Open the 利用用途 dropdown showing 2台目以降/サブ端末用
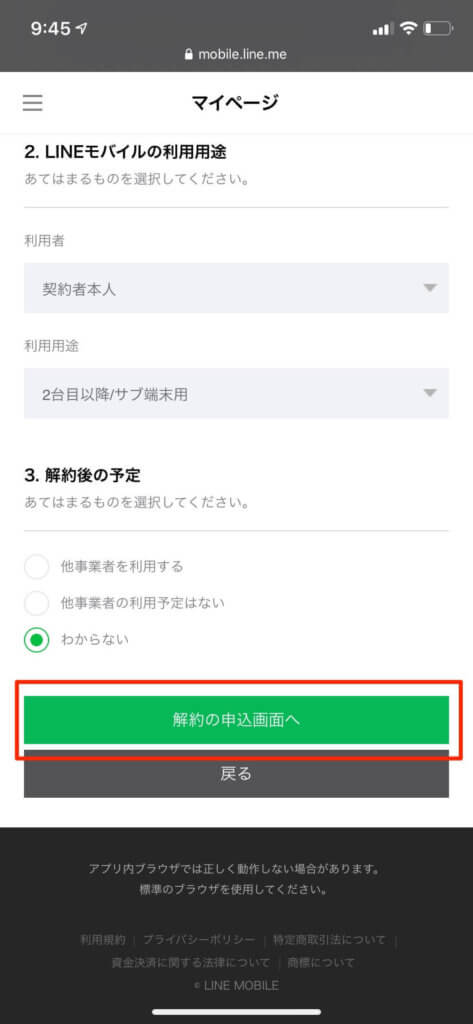Screen dimensions: 473x1024 [x=236, y=393]
